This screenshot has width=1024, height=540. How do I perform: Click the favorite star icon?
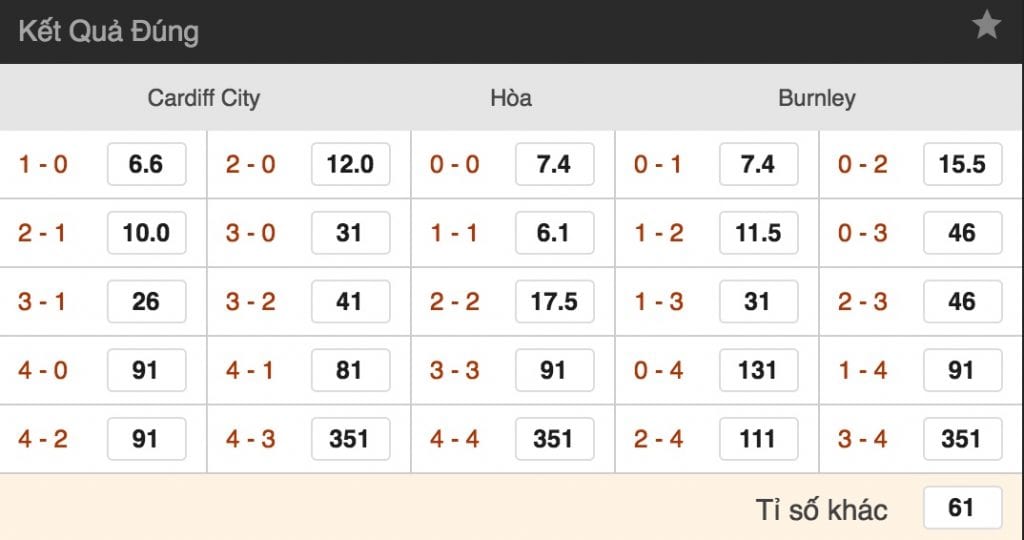click(x=986, y=27)
